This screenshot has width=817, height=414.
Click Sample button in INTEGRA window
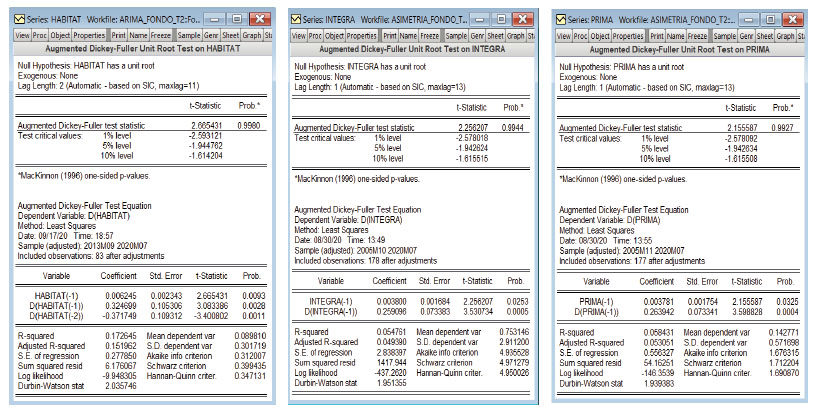click(x=456, y=36)
